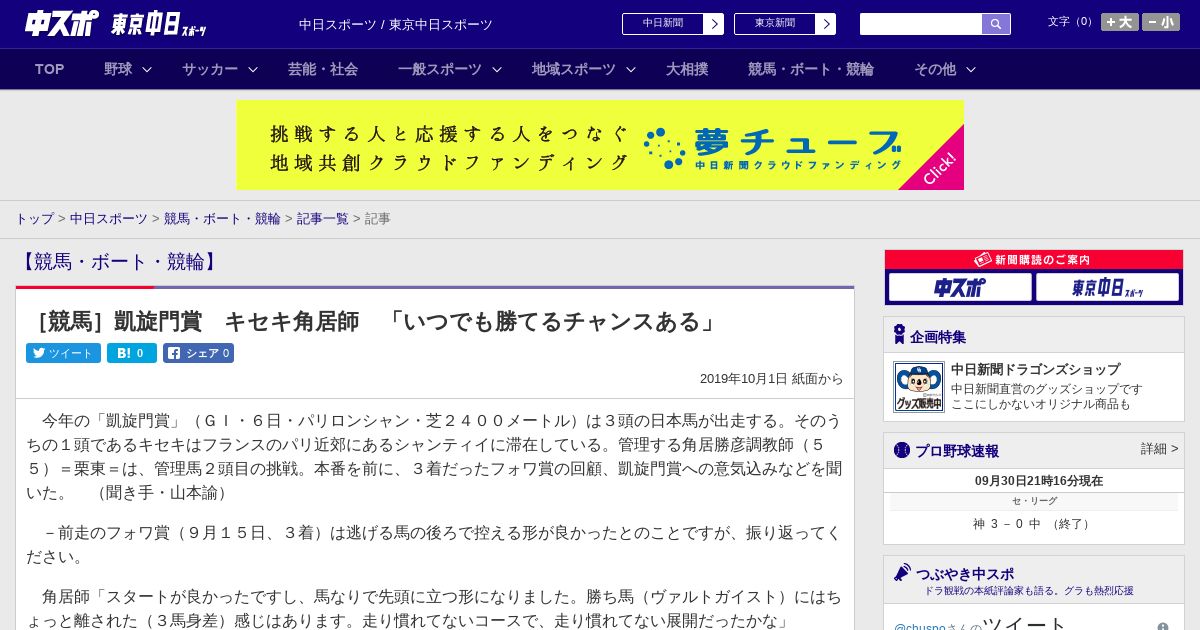Open 新聞購読のご案内 header
This screenshot has width=1200, height=630.
1034,259
